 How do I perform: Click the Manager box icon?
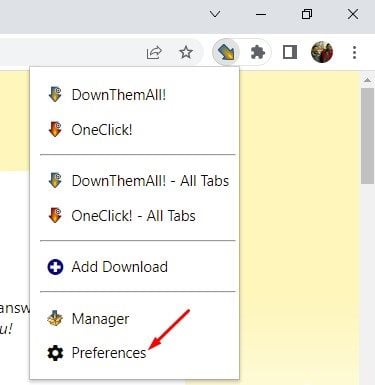pos(55,319)
